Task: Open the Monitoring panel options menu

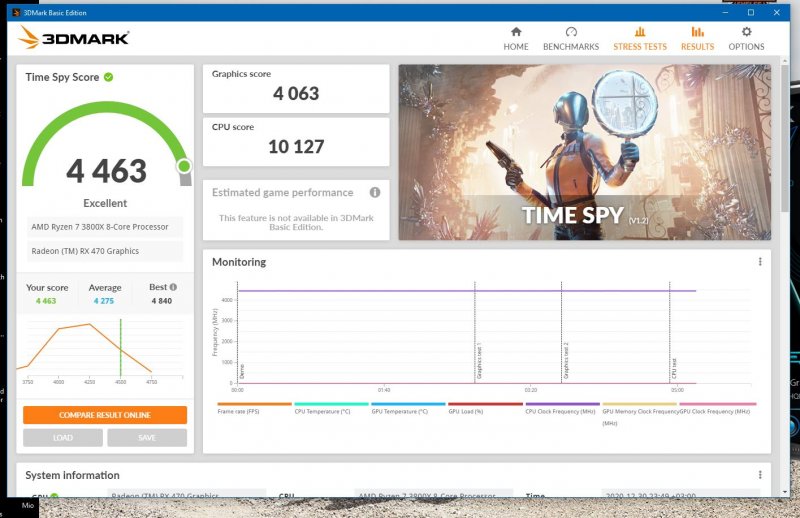Action: (x=760, y=262)
